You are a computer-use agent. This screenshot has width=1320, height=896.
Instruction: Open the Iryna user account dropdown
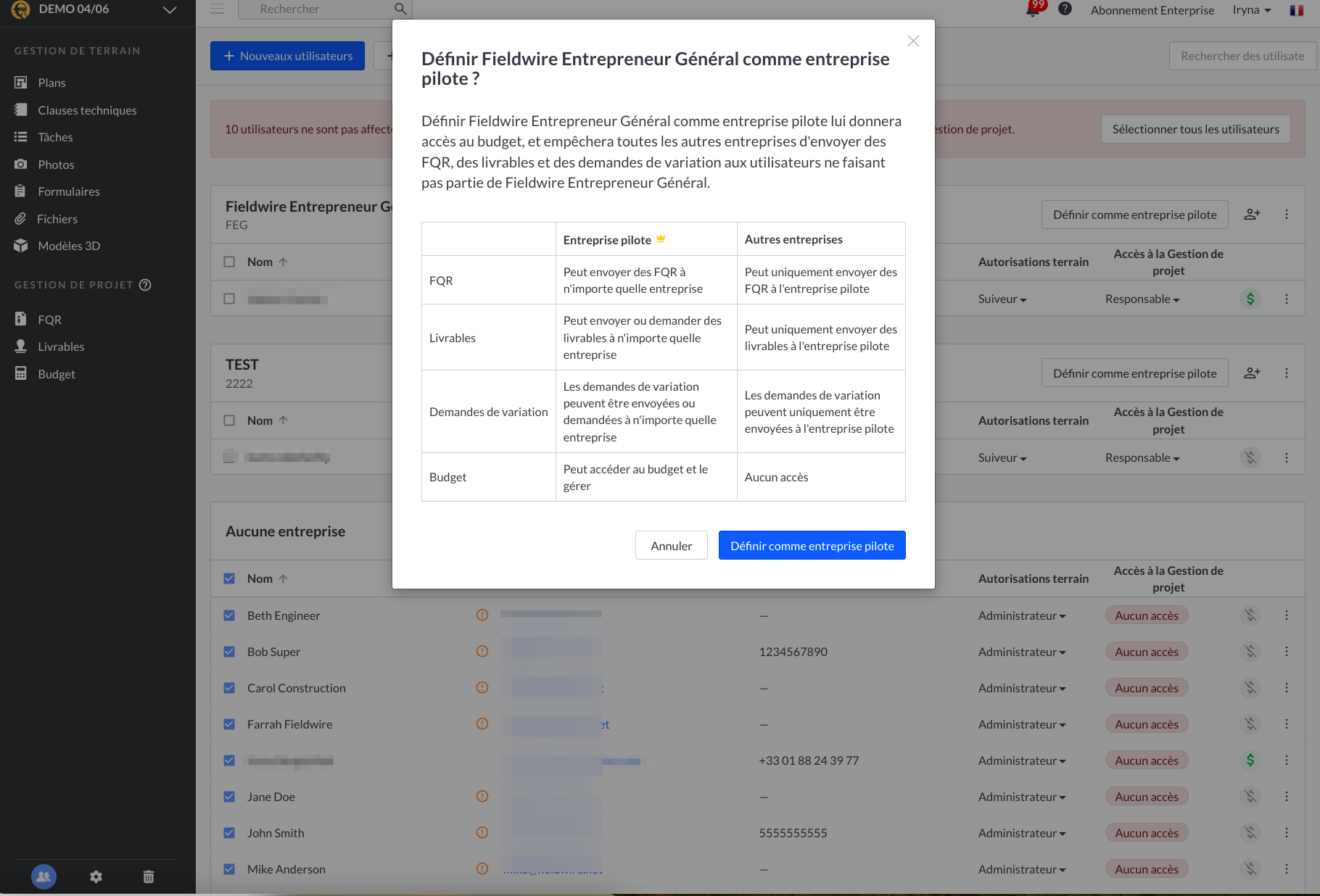click(1251, 10)
